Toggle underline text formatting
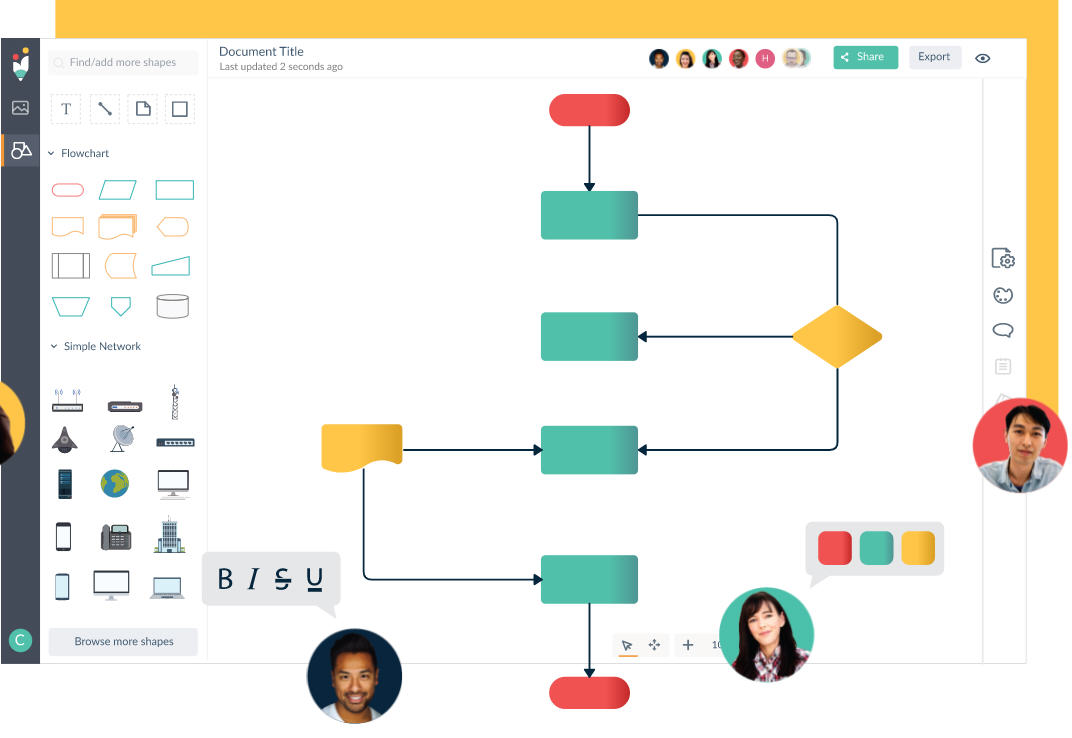Screen dimensions: 1072x738 [x=314, y=579]
